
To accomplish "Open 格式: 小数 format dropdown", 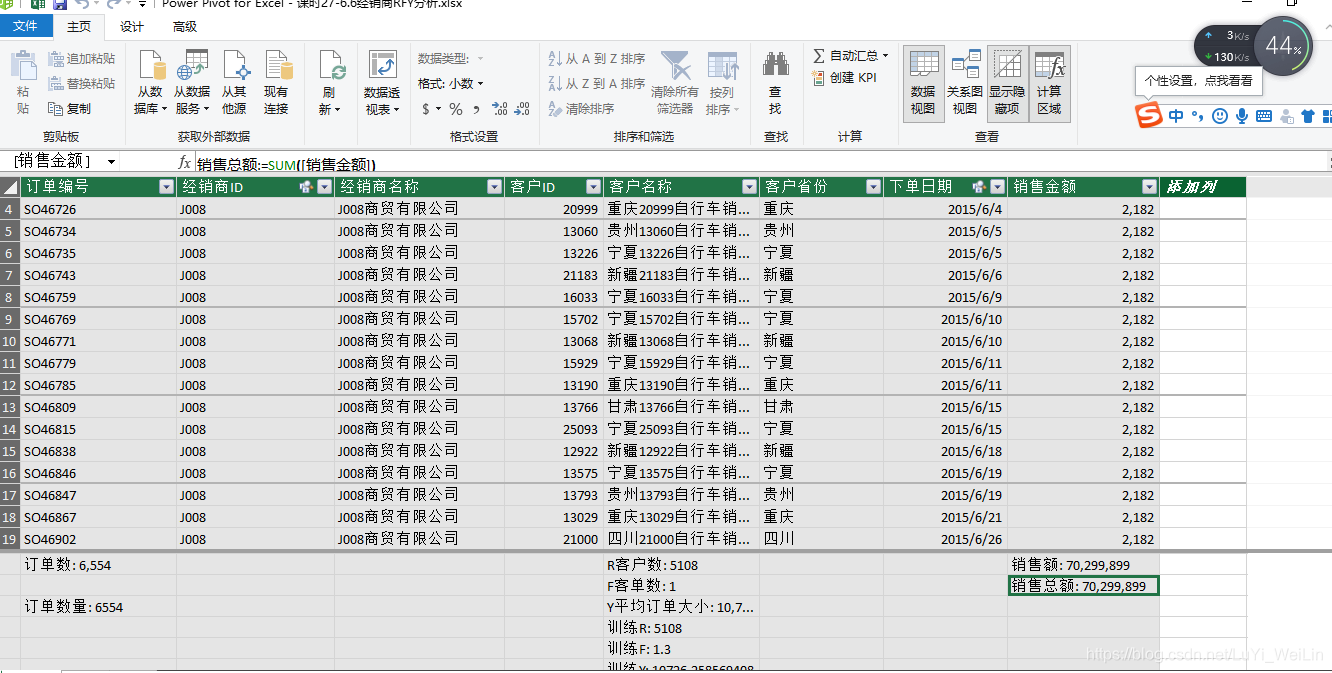I will tap(451, 83).
